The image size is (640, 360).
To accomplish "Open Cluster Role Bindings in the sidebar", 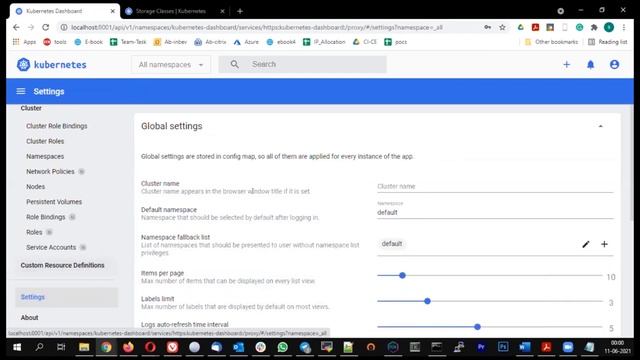I will point(57,126).
